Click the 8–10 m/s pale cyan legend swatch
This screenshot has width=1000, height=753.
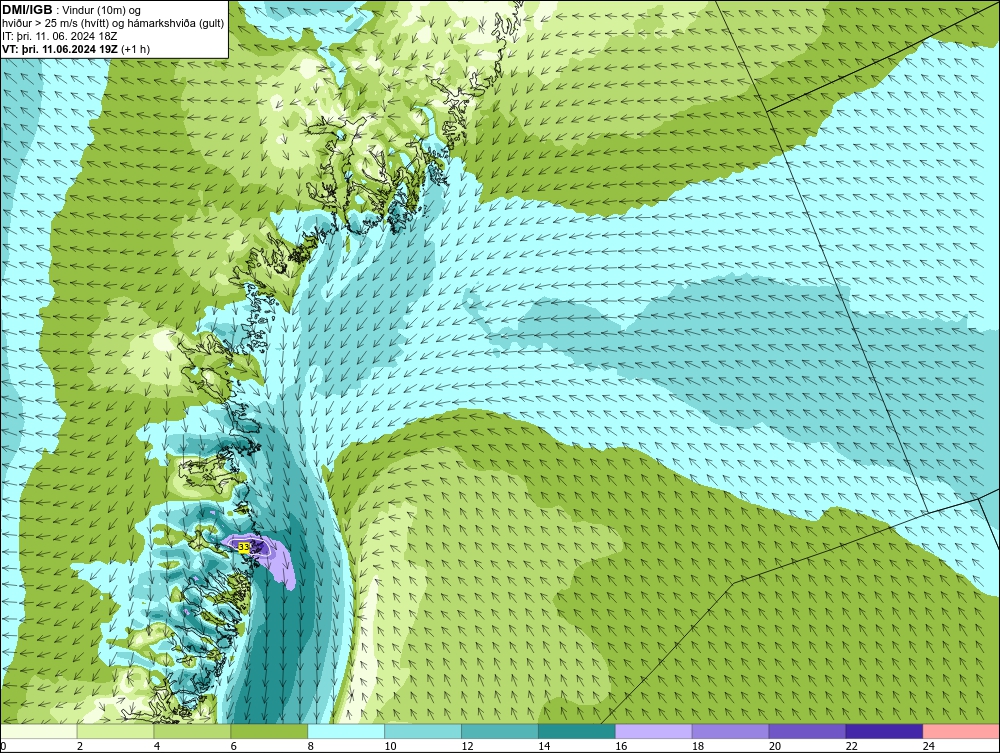click(346, 731)
